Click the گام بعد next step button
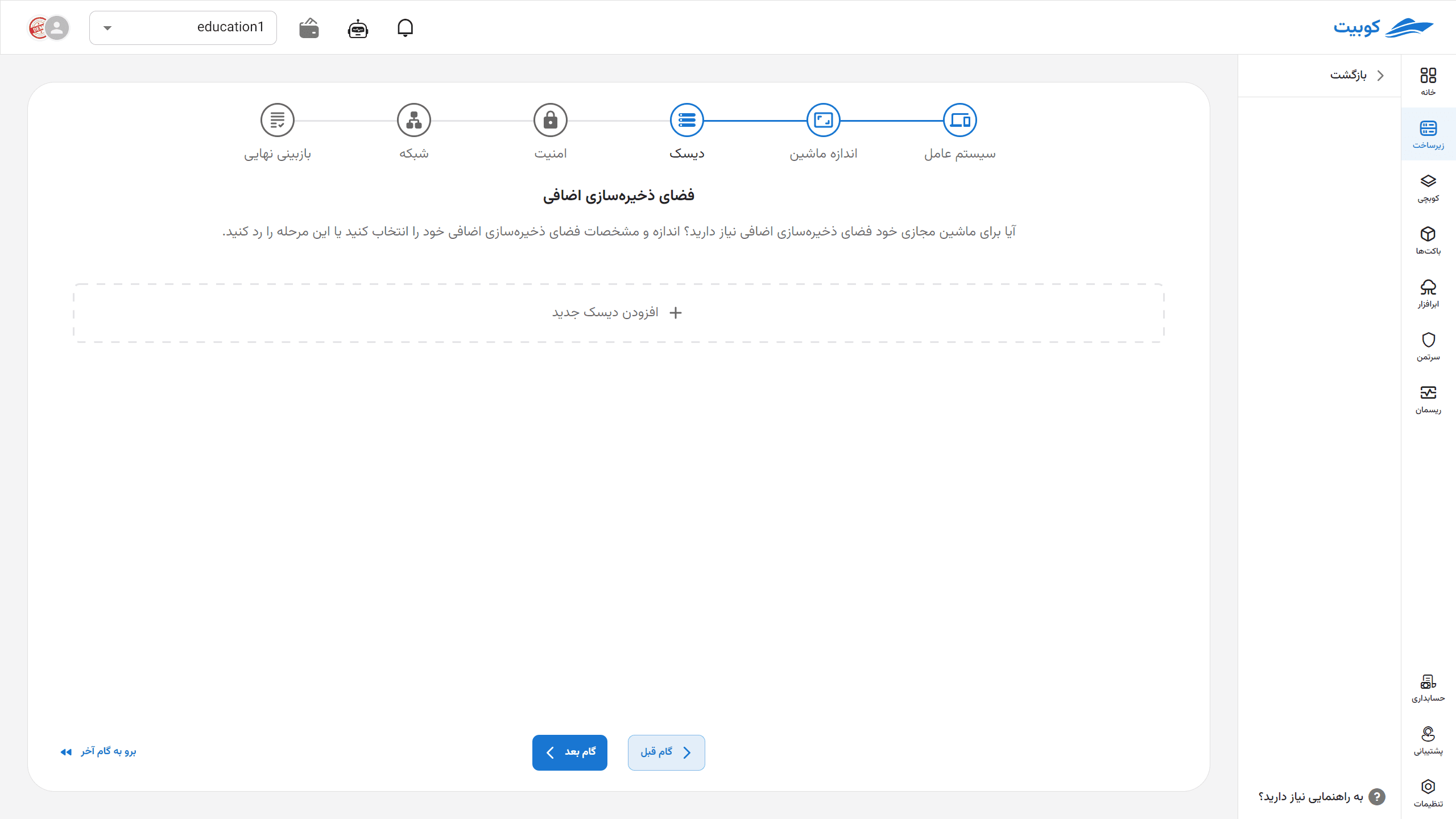The width and height of the screenshot is (1456, 819). tap(570, 752)
